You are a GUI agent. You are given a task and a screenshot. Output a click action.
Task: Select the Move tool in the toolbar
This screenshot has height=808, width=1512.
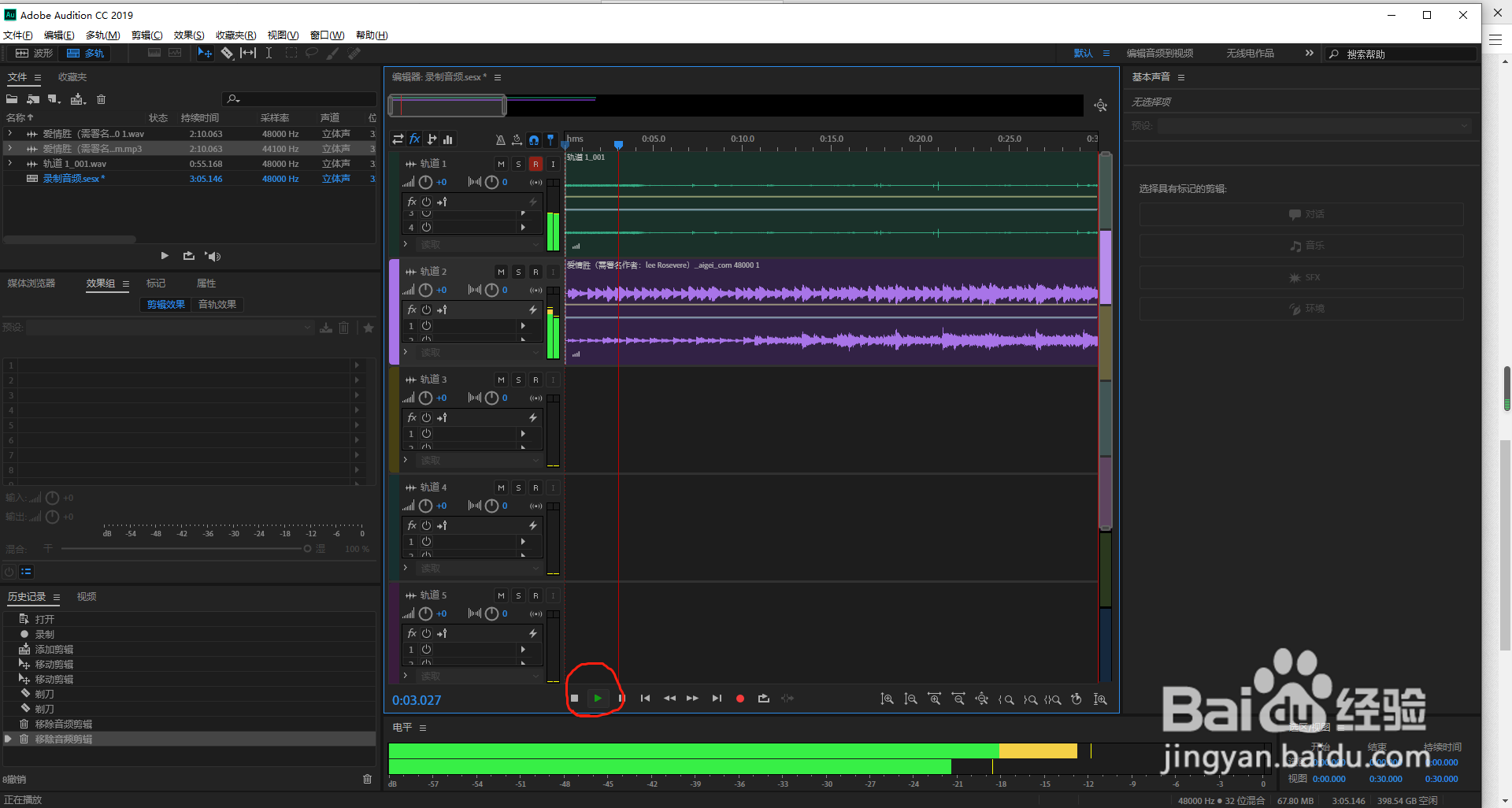tap(205, 53)
